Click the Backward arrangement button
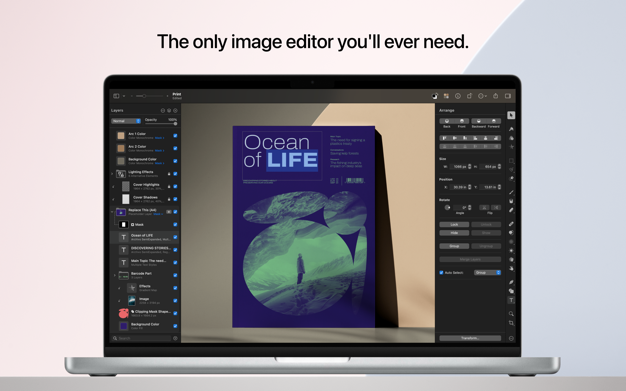 (478, 121)
